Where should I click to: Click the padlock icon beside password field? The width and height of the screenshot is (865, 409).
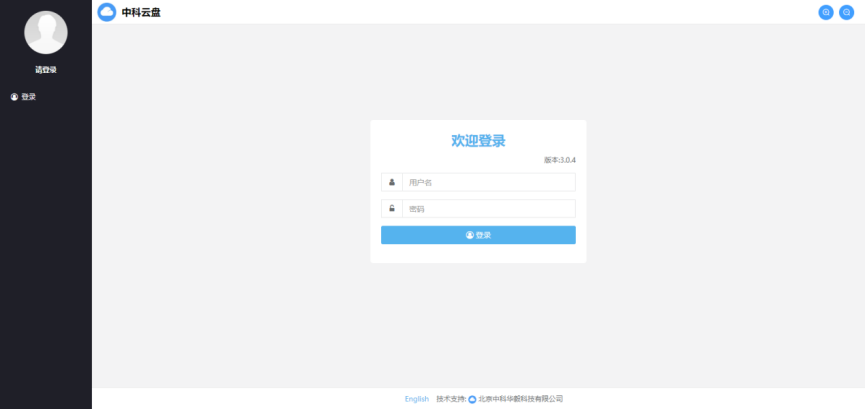pos(392,208)
